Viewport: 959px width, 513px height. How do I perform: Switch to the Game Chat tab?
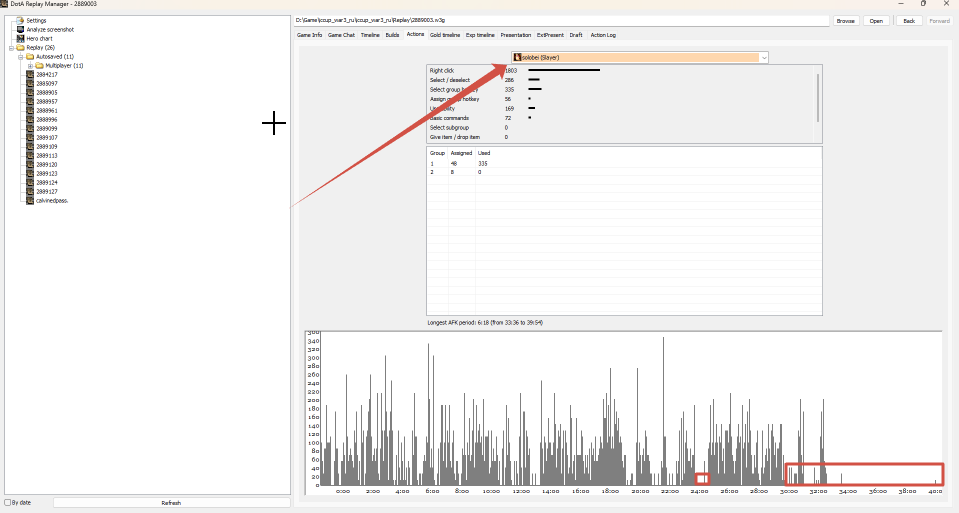(341, 35)
